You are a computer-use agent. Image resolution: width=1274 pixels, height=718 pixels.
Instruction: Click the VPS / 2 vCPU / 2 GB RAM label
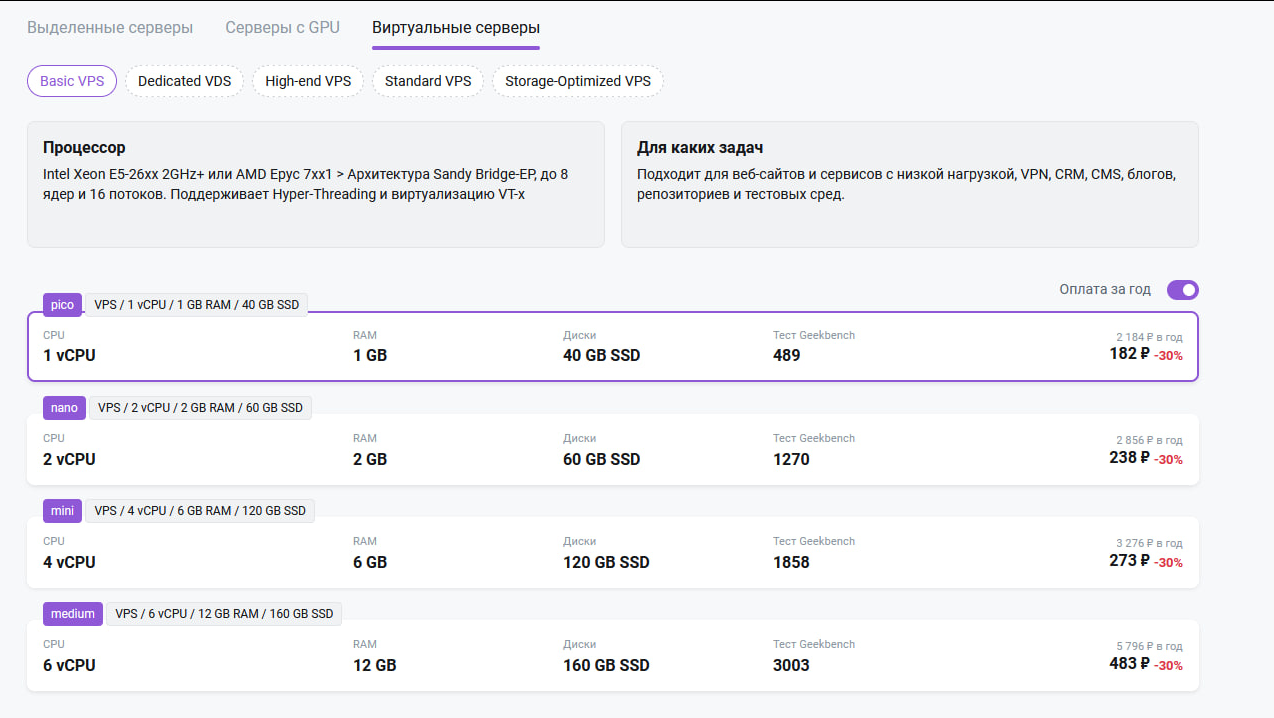(x=199, y=408)
